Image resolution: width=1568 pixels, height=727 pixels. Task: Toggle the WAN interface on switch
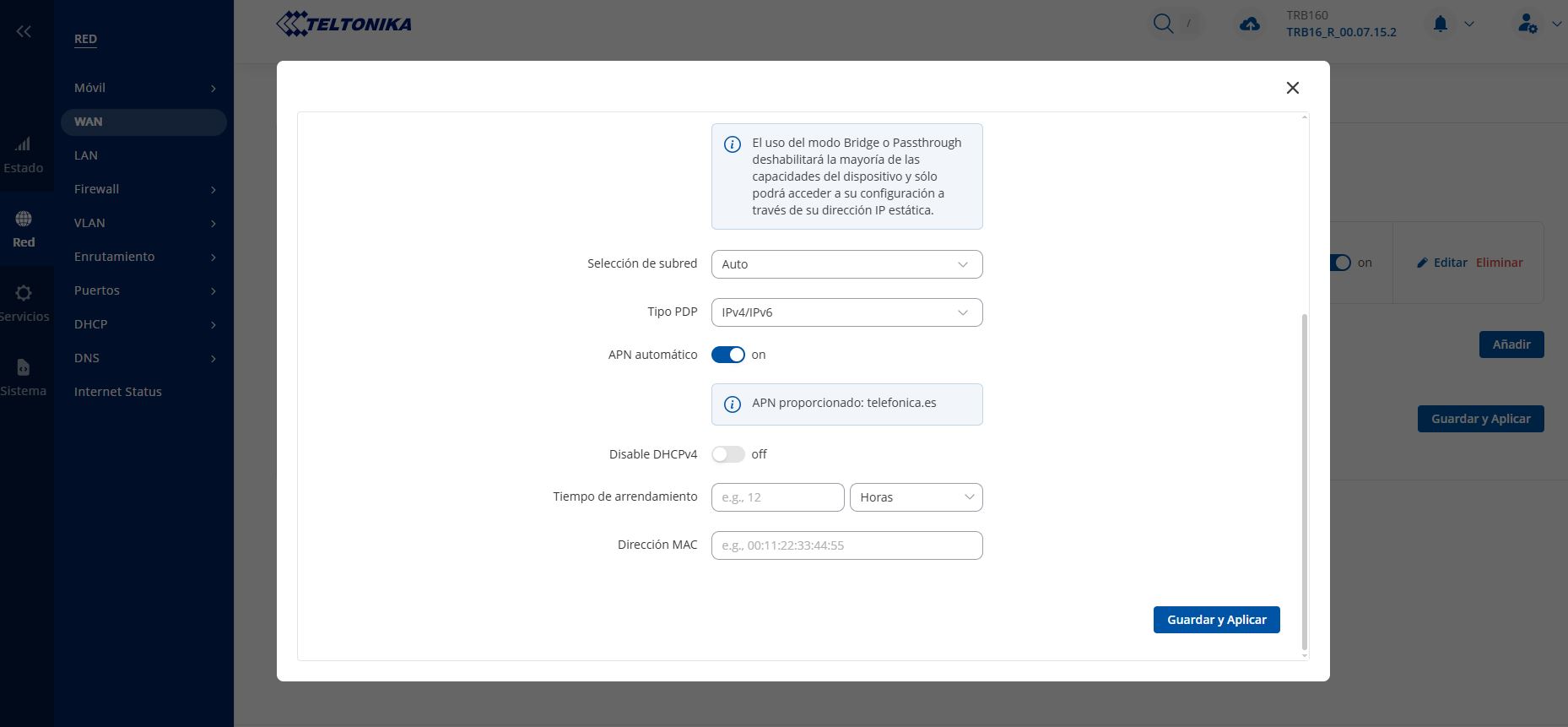tap(1340, 263)
